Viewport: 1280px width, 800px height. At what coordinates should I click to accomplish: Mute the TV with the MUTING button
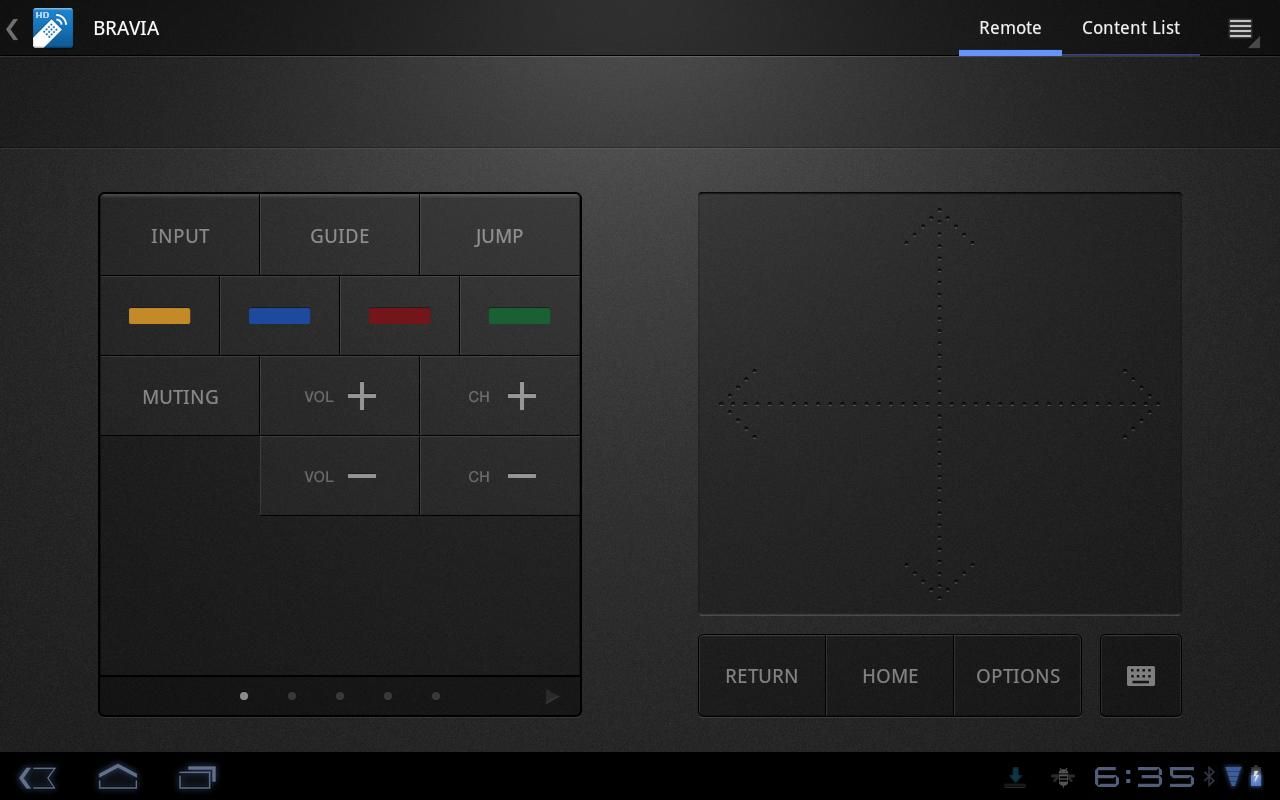[x=180, y=396]
